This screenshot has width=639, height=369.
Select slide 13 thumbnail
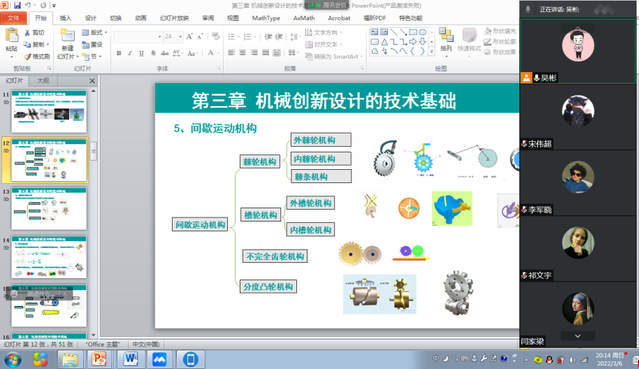point(49,209)
